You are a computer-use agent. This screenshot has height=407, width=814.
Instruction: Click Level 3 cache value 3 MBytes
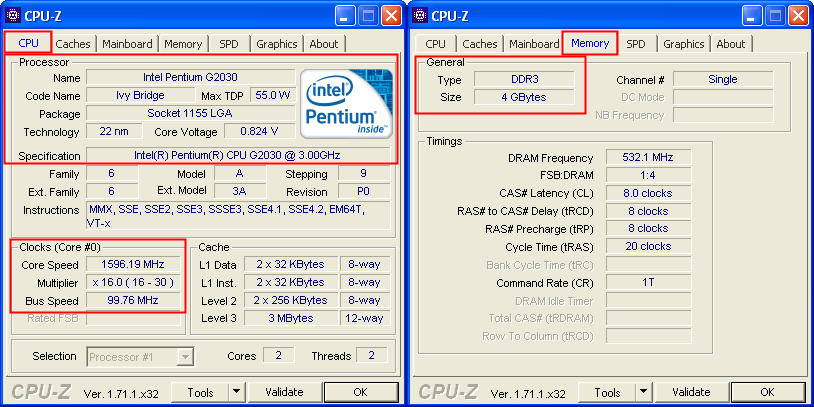291,318
